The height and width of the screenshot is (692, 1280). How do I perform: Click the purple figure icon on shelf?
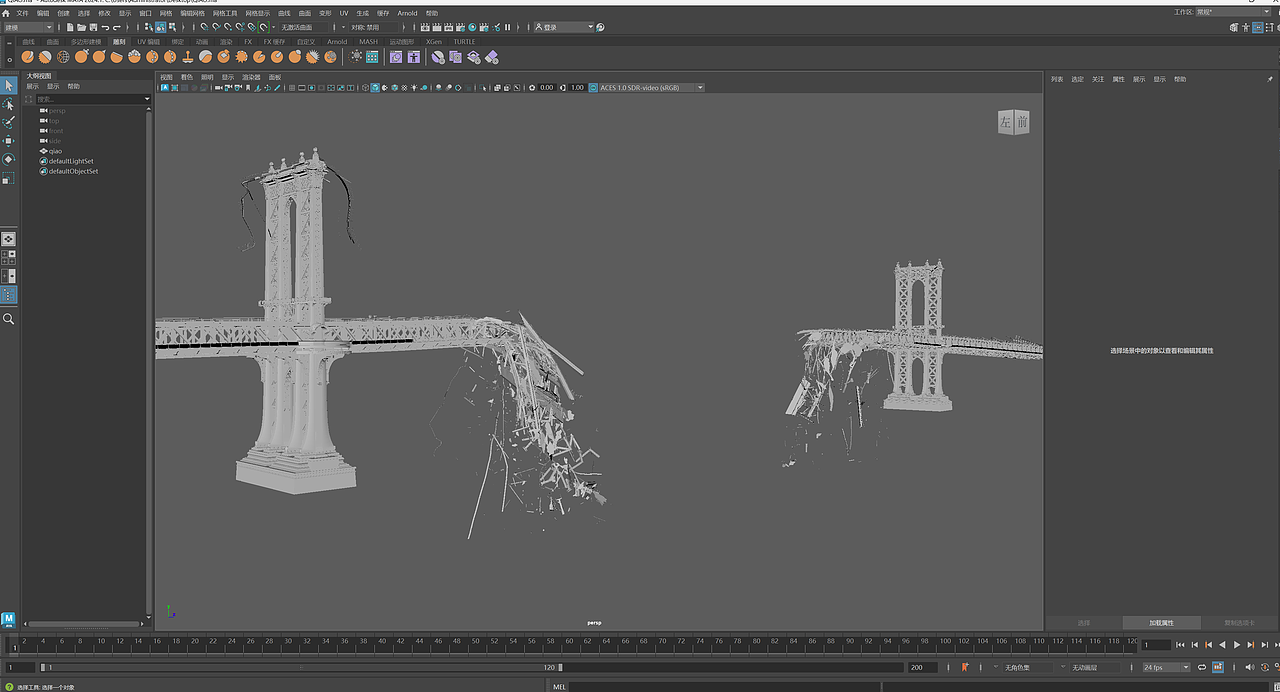pos(413,57)
